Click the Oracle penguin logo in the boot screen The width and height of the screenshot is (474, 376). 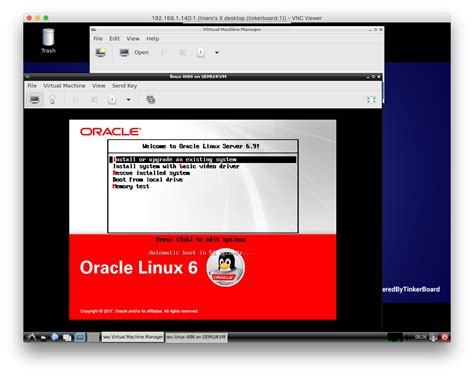point(226,268)
